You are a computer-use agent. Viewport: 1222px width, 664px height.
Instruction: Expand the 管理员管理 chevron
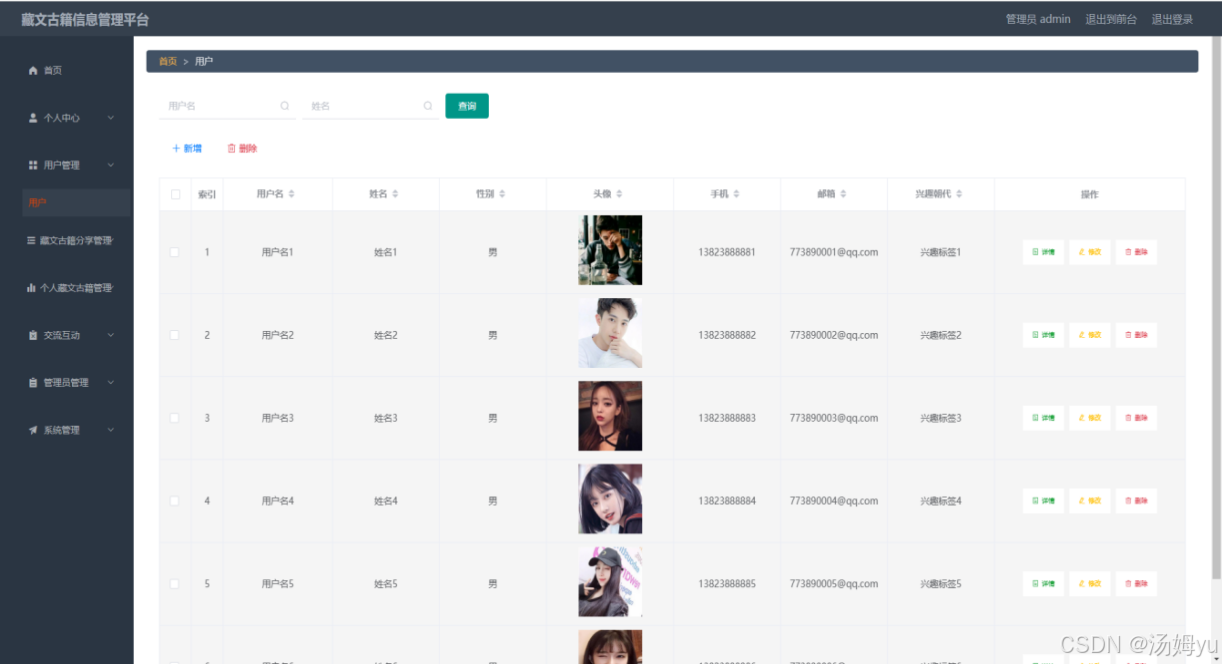pos(111,382)
